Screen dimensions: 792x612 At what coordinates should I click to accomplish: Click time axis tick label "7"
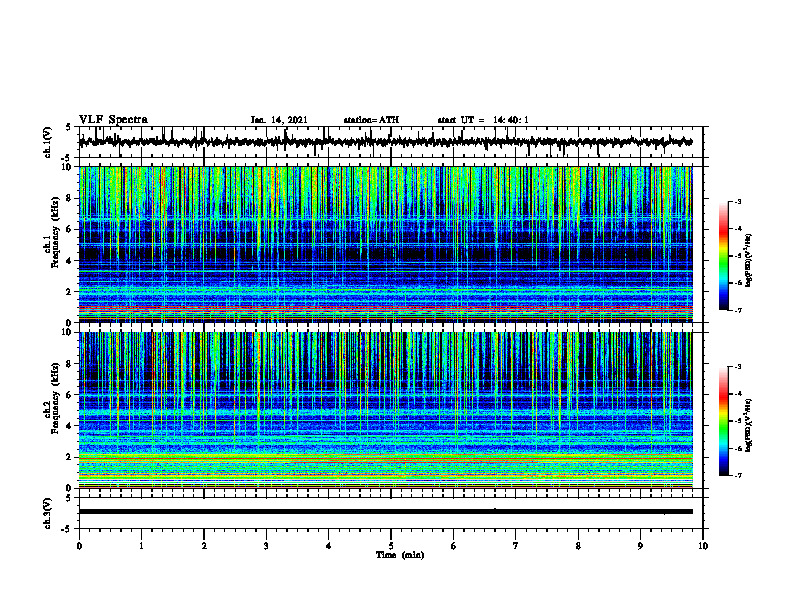(x=516, y=546)
